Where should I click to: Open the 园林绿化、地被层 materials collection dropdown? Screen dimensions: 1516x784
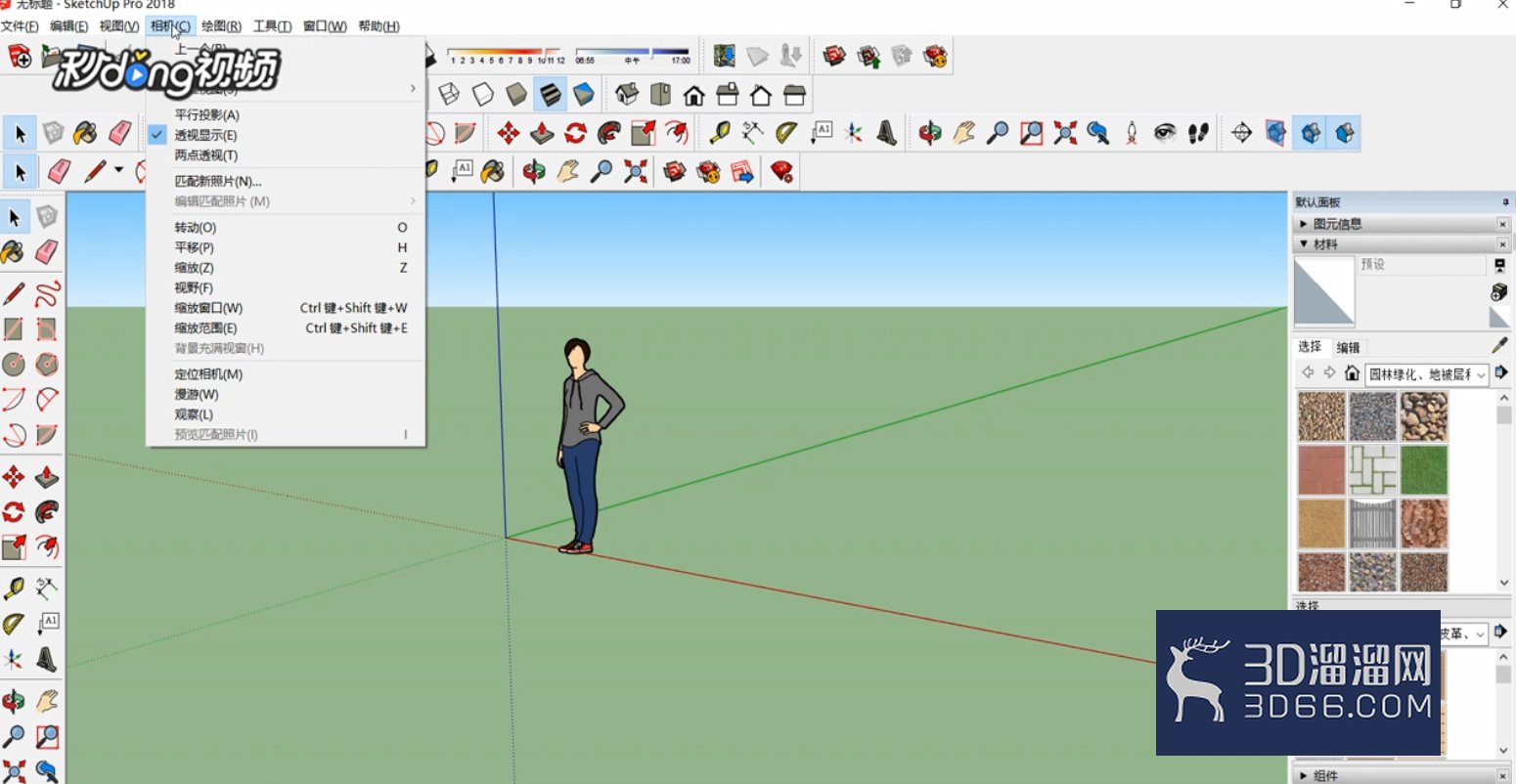[x=1427, y=374]
